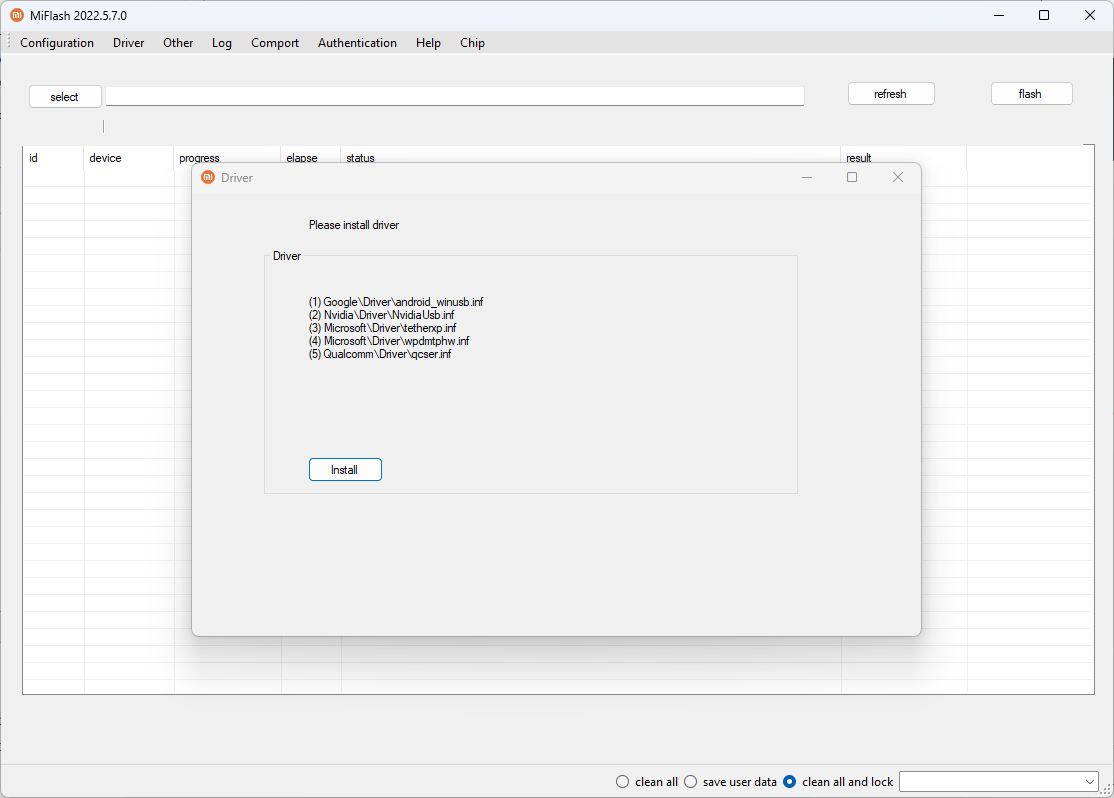The image size is (1114, 798).
Task: Choose the save user data option
Action: 690,781
